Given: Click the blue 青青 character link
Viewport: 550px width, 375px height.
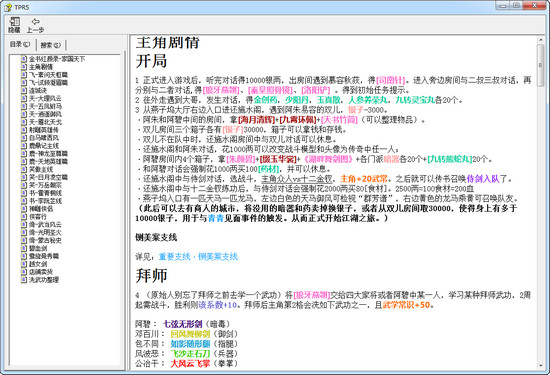Looking at the screenshot, I should coord(216,218).
